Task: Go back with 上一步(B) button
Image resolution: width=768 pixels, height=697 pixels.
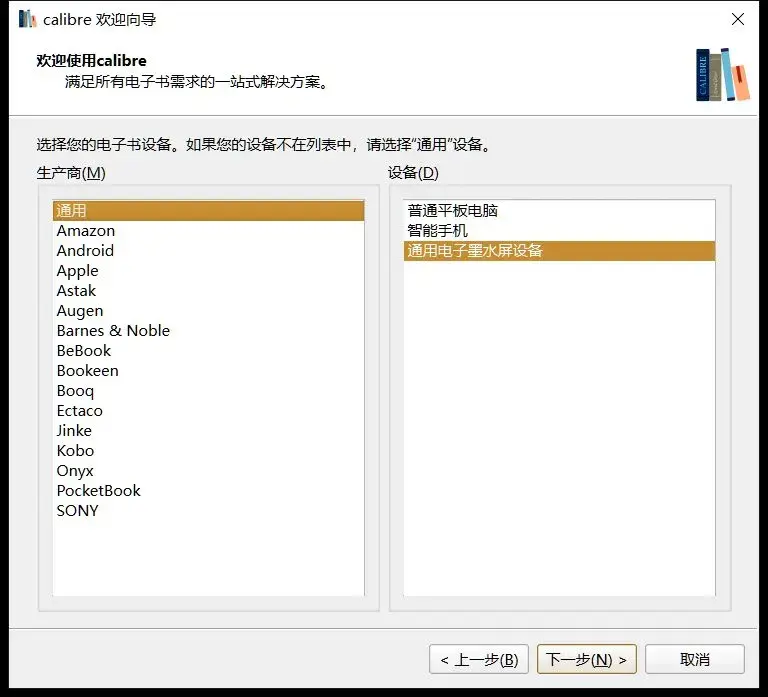Action: [x=479, y=659]
